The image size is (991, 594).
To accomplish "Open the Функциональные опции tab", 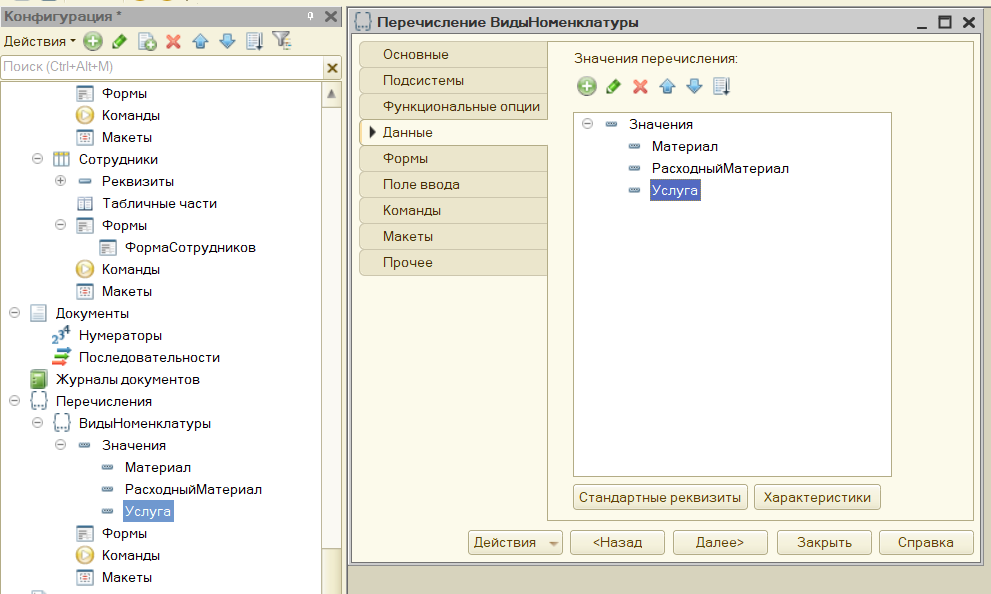I will pyautogui.click(x=453, y=106).
